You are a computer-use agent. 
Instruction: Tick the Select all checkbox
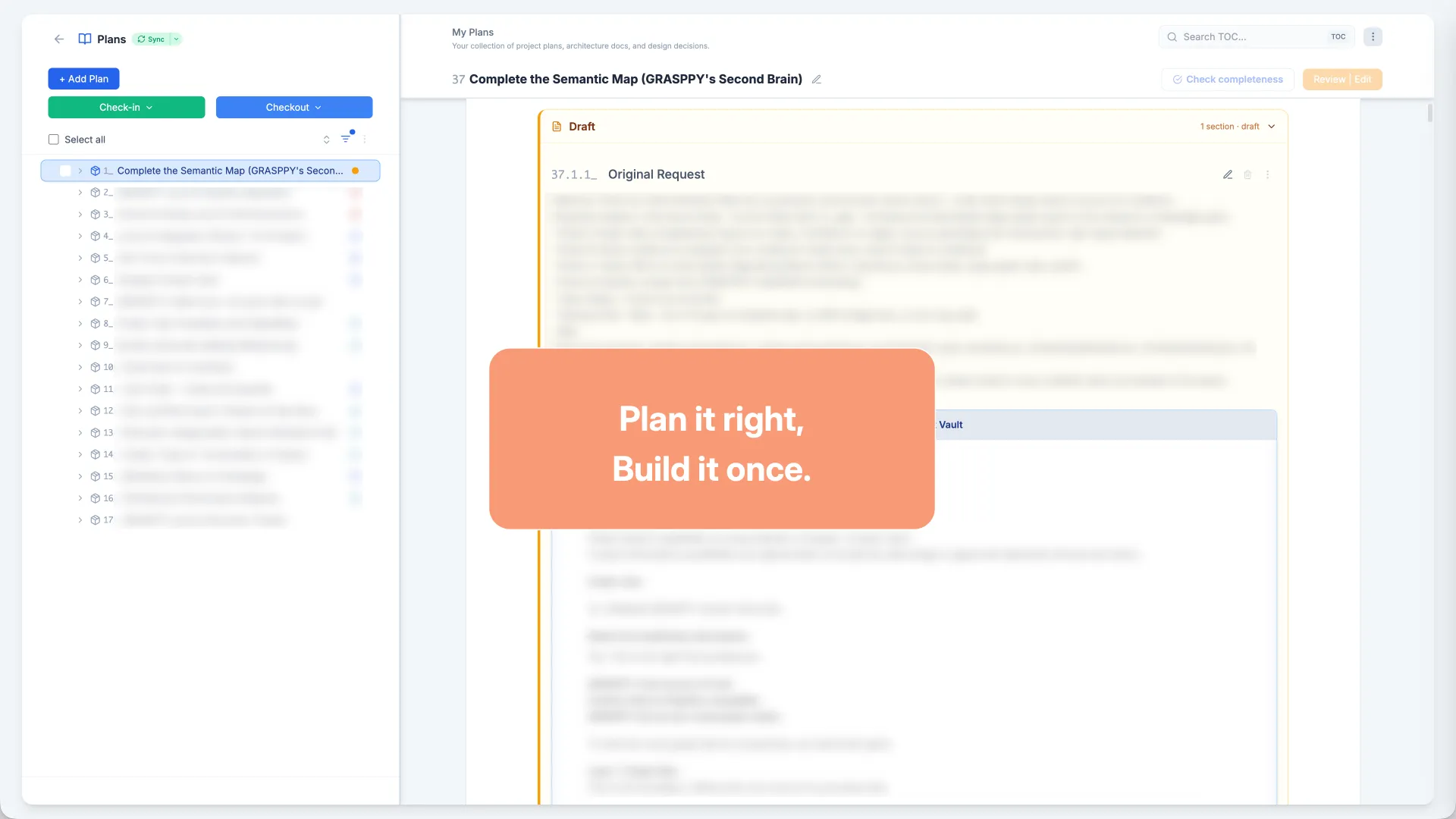click(x=54, y=140)
